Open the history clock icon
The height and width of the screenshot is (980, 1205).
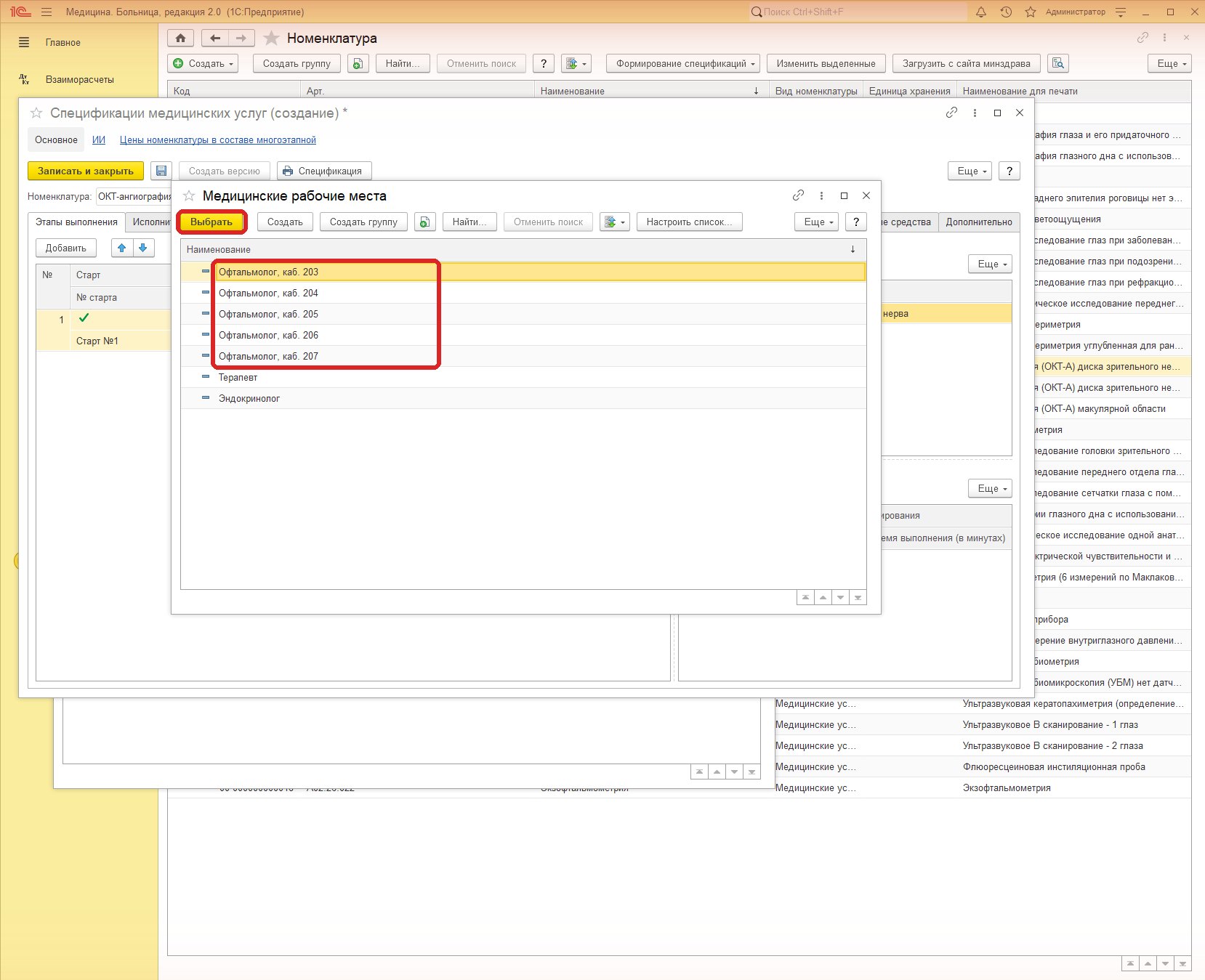[x=1006, y=12]
